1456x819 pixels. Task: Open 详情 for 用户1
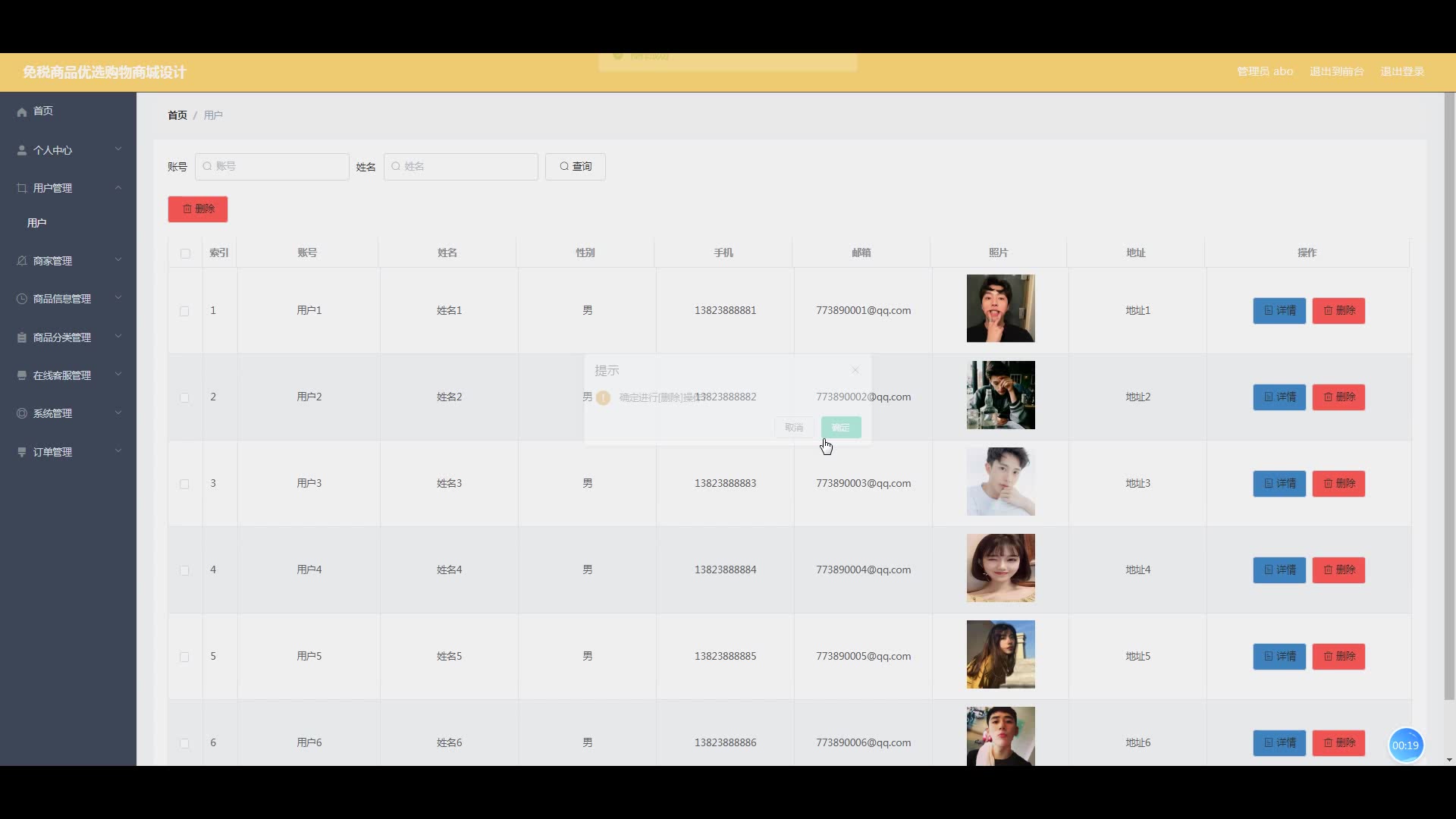[1279, 311]
